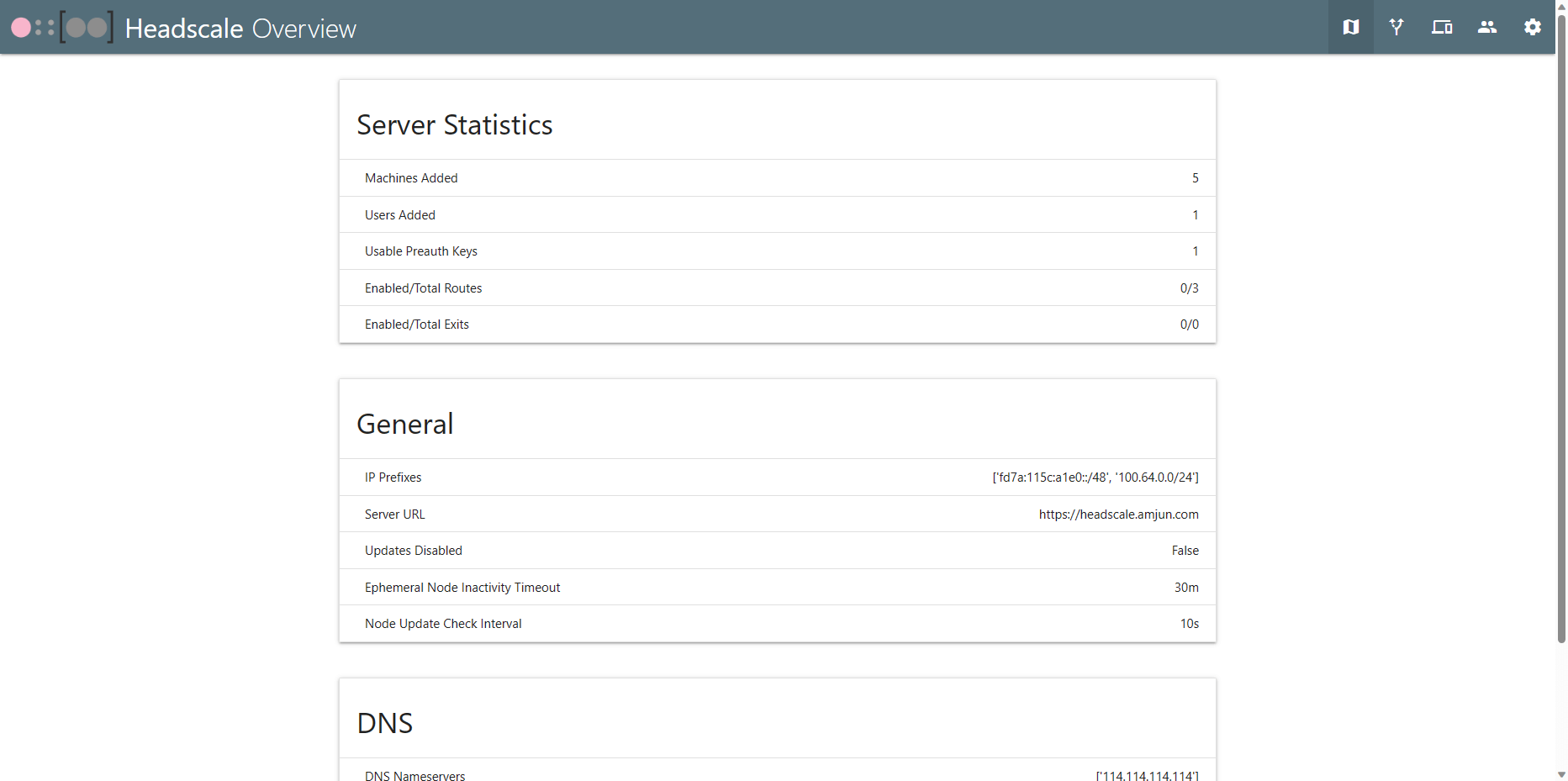Viewport: 1568px width, 781px height.
Task: Select the Machines Added row
Action: [777, 178]
